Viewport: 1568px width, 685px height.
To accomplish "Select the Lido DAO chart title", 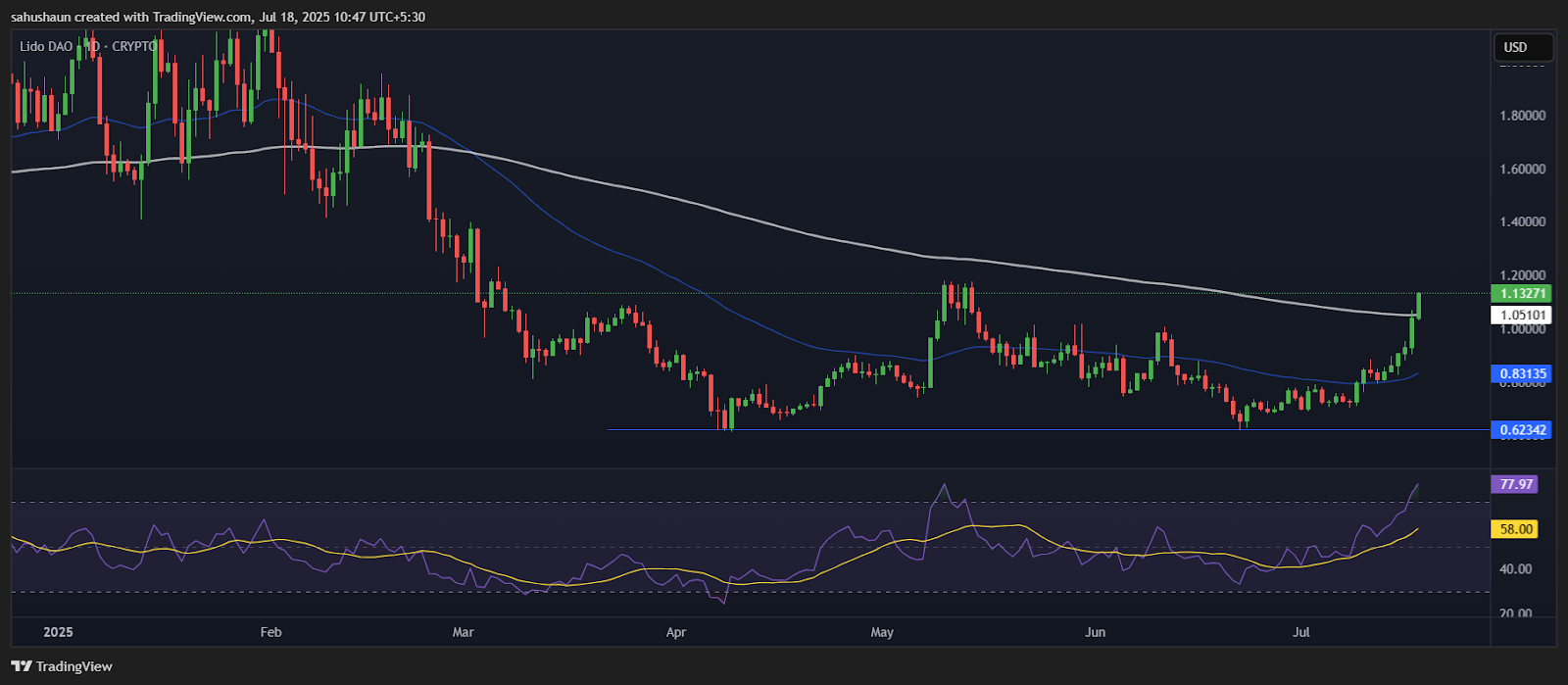I will 88,46.
